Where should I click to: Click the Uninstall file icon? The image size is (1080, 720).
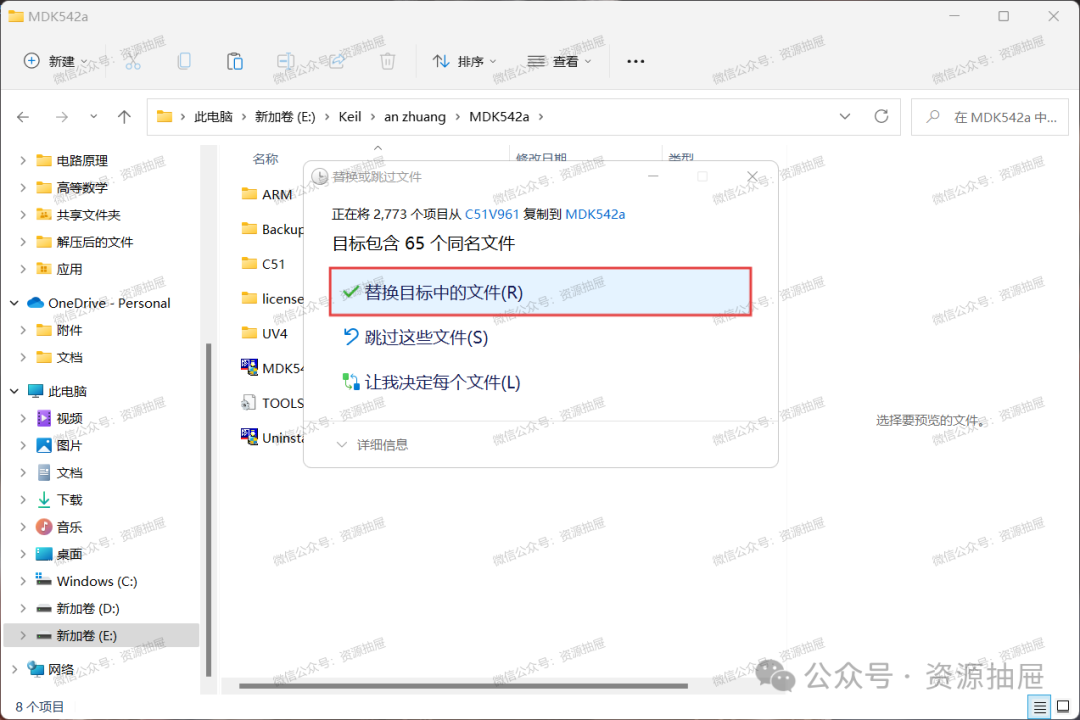249,437
